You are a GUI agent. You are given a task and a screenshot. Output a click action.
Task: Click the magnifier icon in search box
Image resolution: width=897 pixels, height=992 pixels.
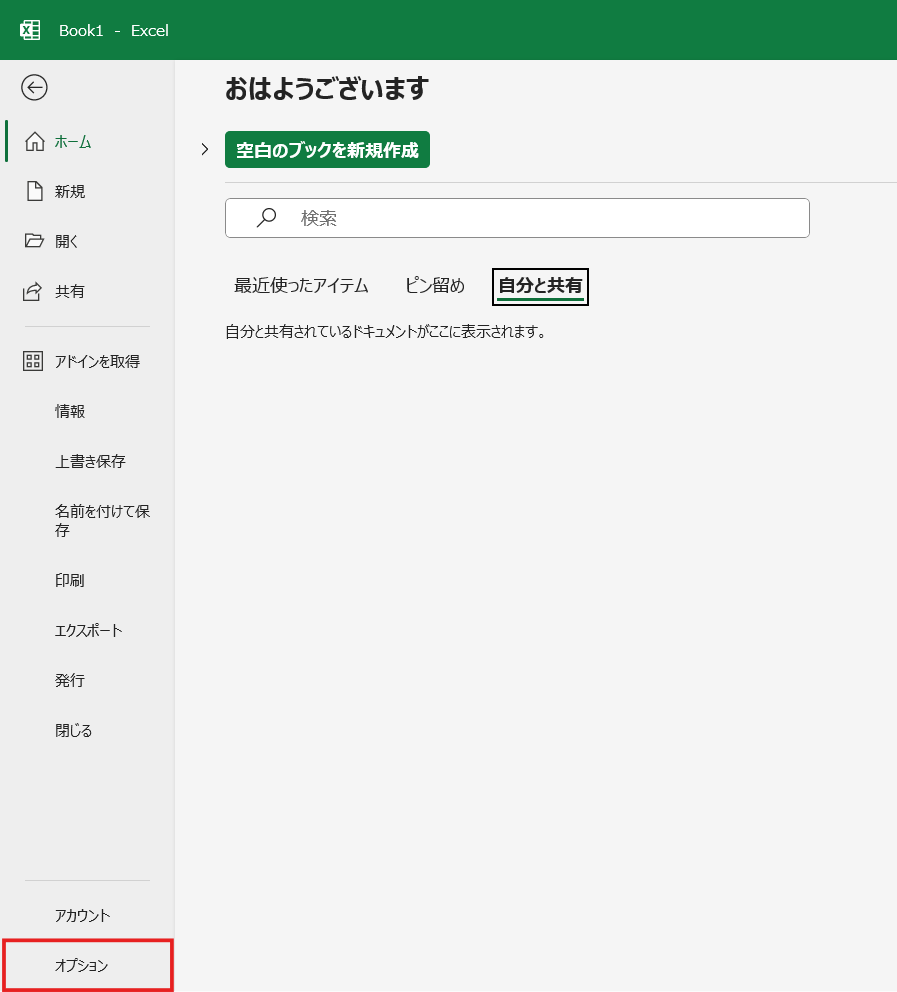(266, 218)
